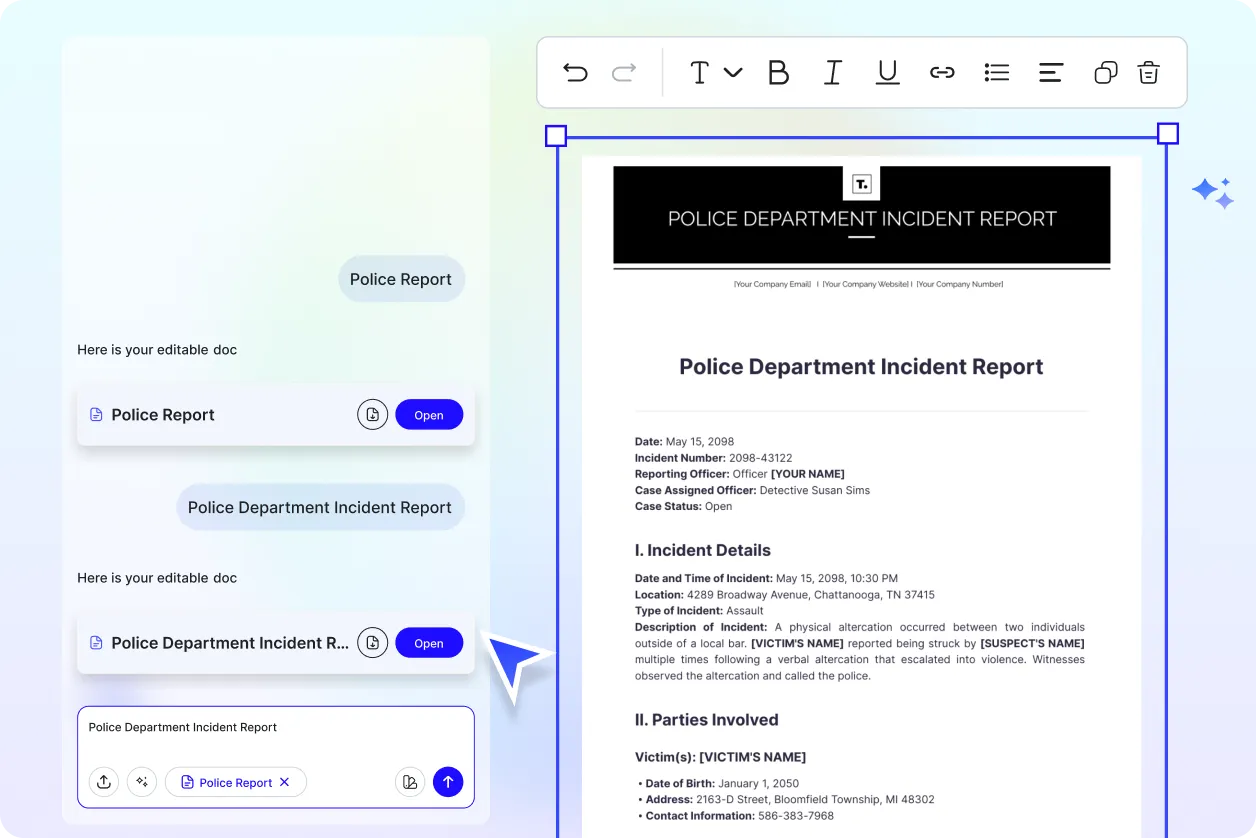
Task: Click the top-right selection frame handle
Action: [1167, 134]
